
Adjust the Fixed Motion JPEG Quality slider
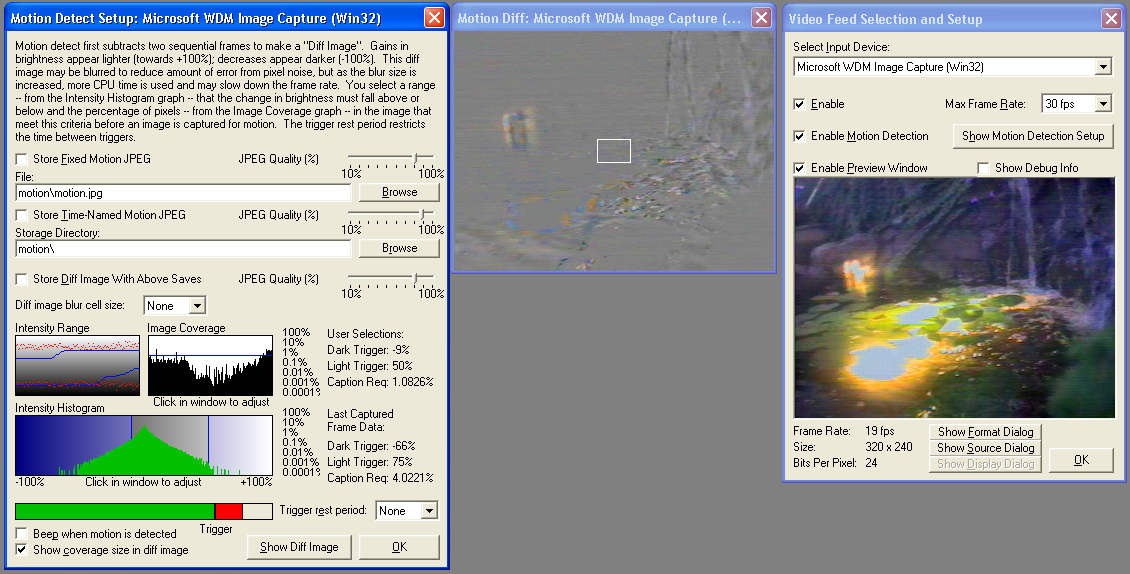click(x=416, y=157)
